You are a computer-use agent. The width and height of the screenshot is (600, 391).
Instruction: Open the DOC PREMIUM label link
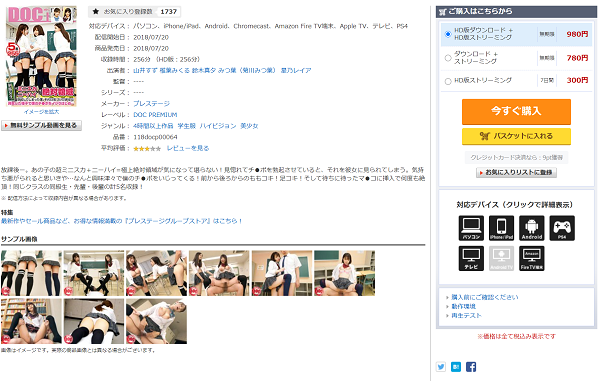155,115
